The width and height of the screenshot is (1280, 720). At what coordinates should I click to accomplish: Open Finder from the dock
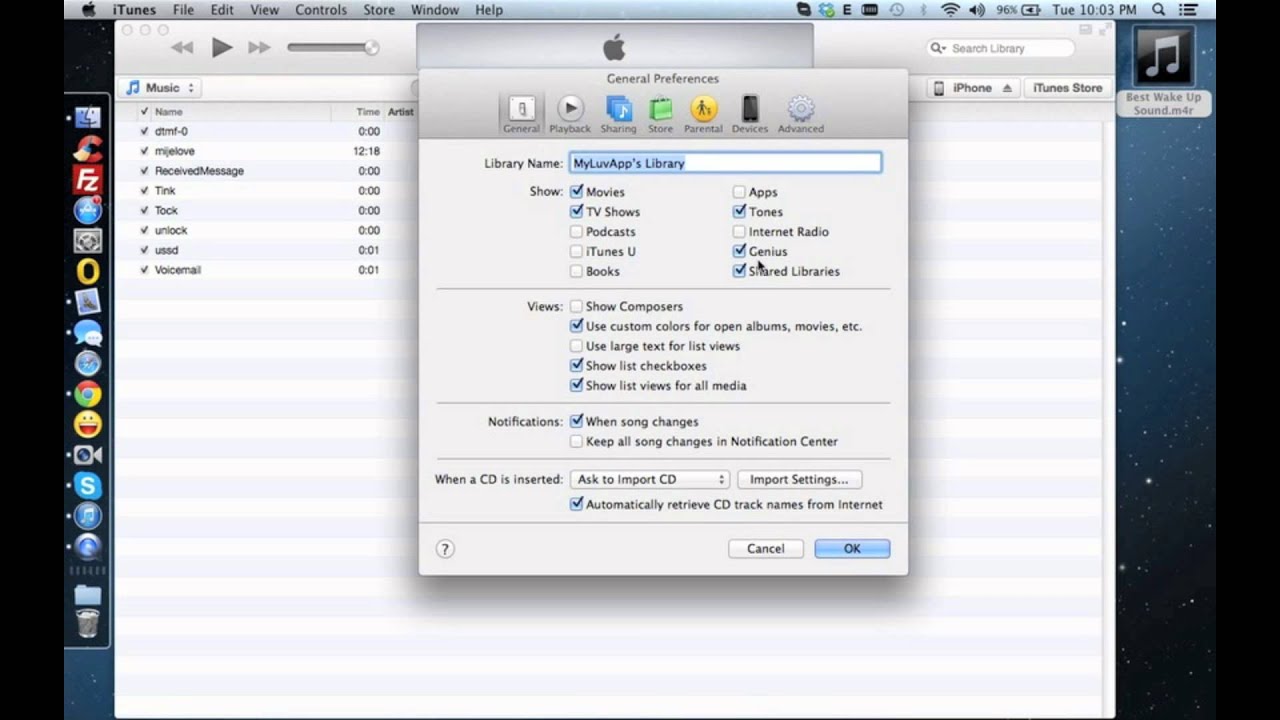(x=88, y=119)
